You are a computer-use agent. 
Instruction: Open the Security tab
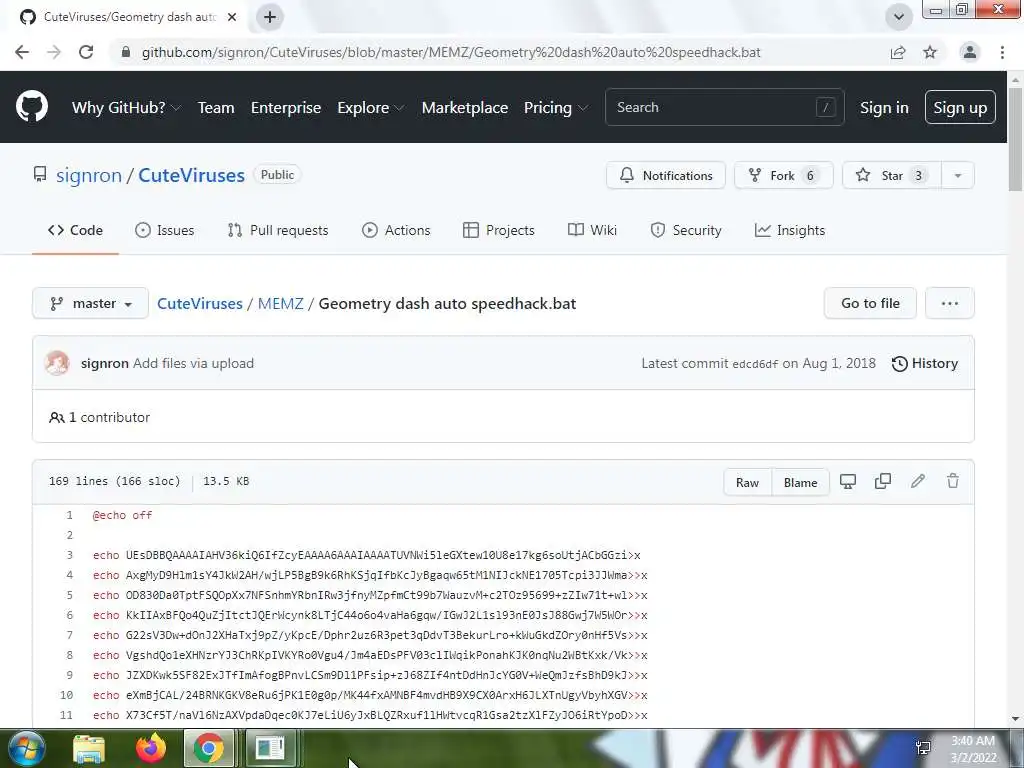click(686, 231)
